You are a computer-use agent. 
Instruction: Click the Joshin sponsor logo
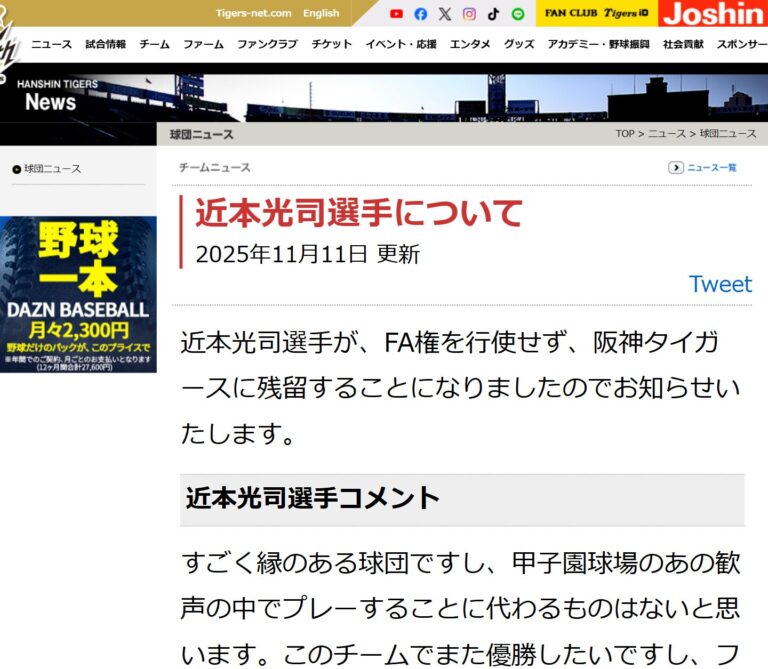(x=713, y=14)
